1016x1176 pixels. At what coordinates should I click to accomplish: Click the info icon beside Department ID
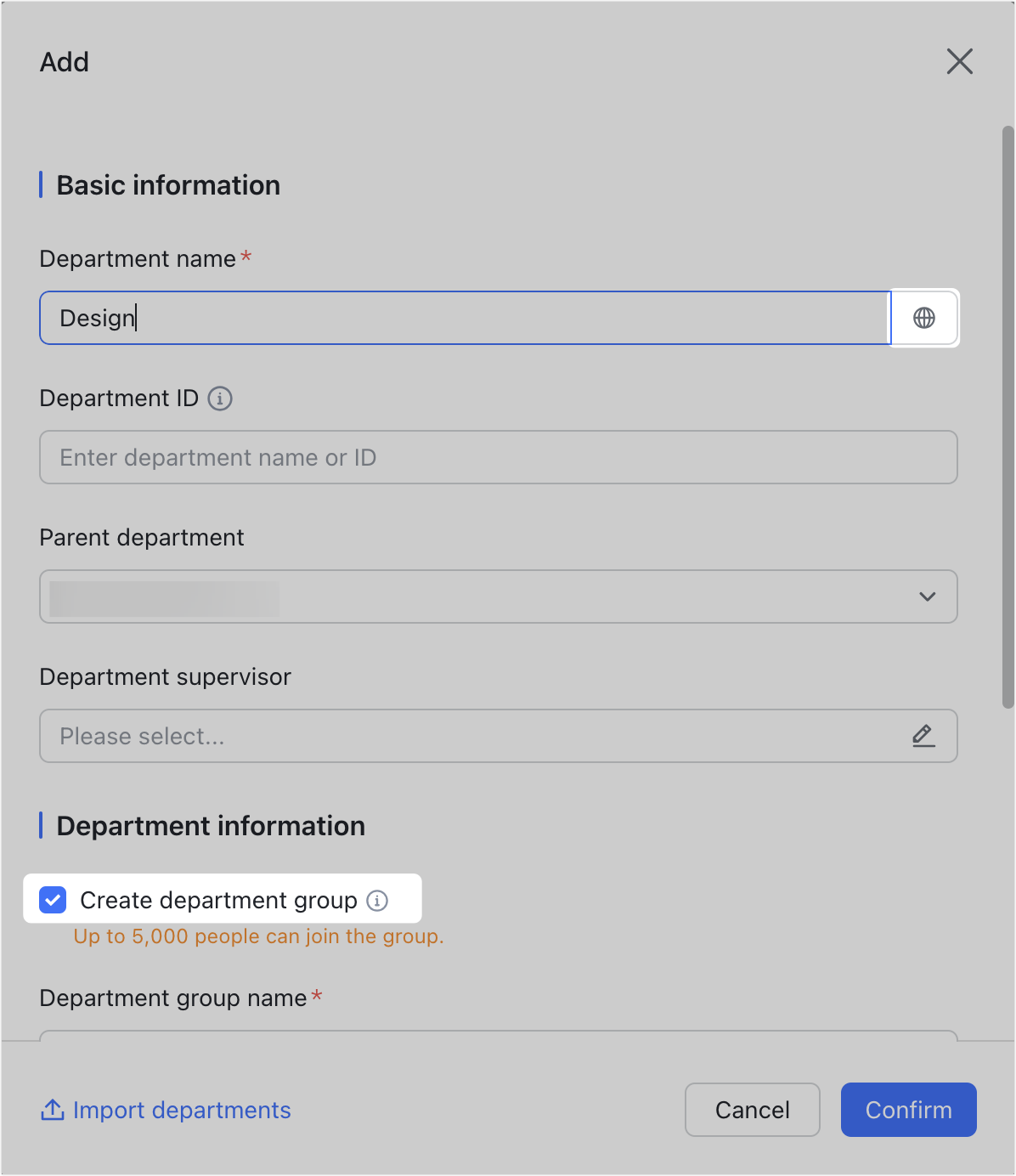(x=219, y=399)
